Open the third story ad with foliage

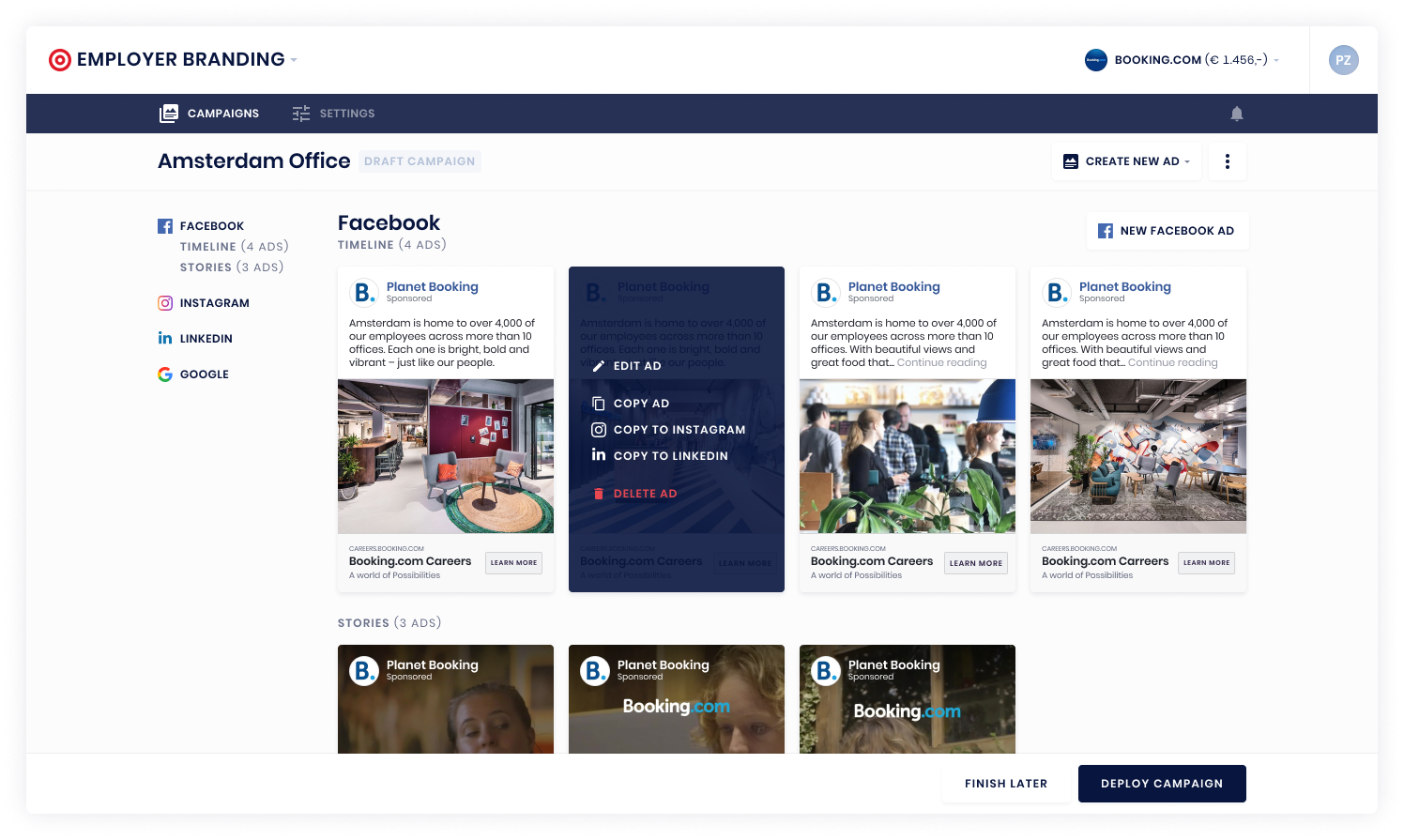(908, 699)
